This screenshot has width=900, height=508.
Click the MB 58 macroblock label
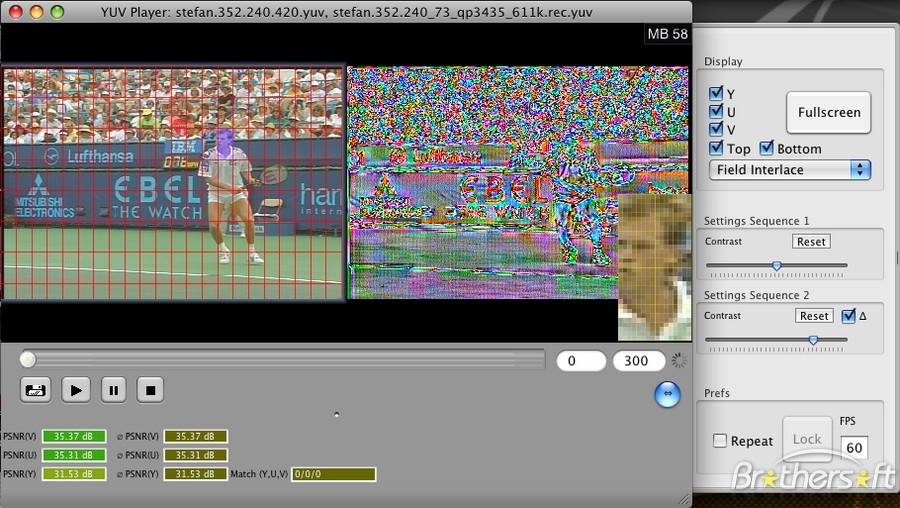click(667, 34)
